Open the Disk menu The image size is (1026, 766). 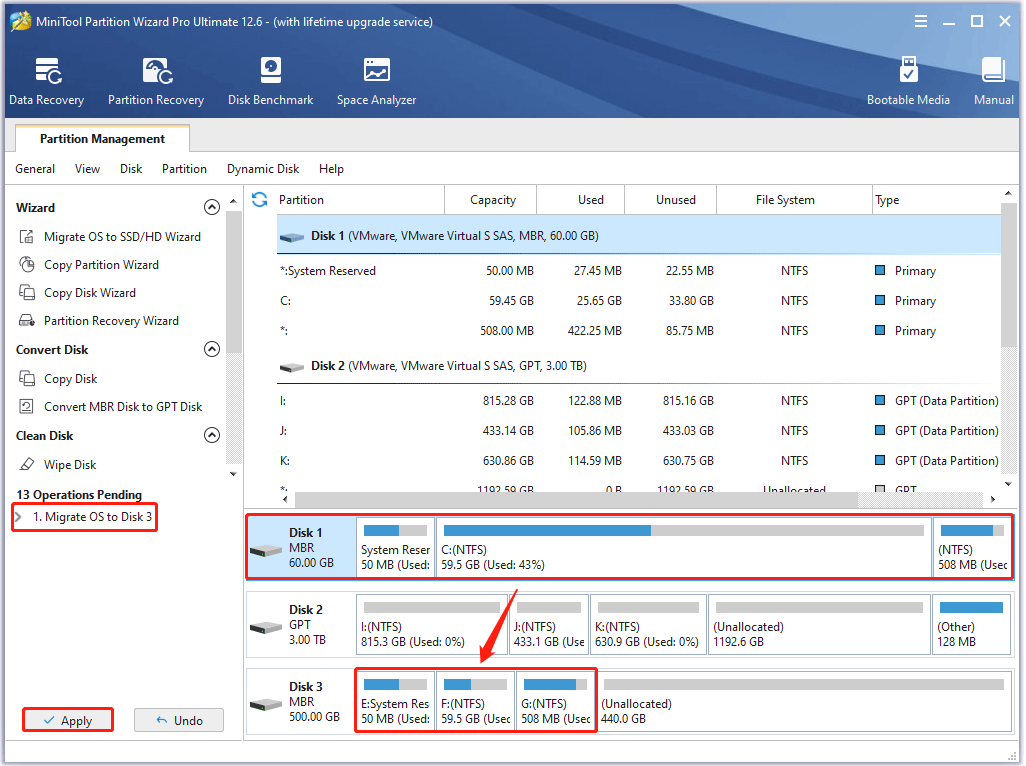(131, 169)
